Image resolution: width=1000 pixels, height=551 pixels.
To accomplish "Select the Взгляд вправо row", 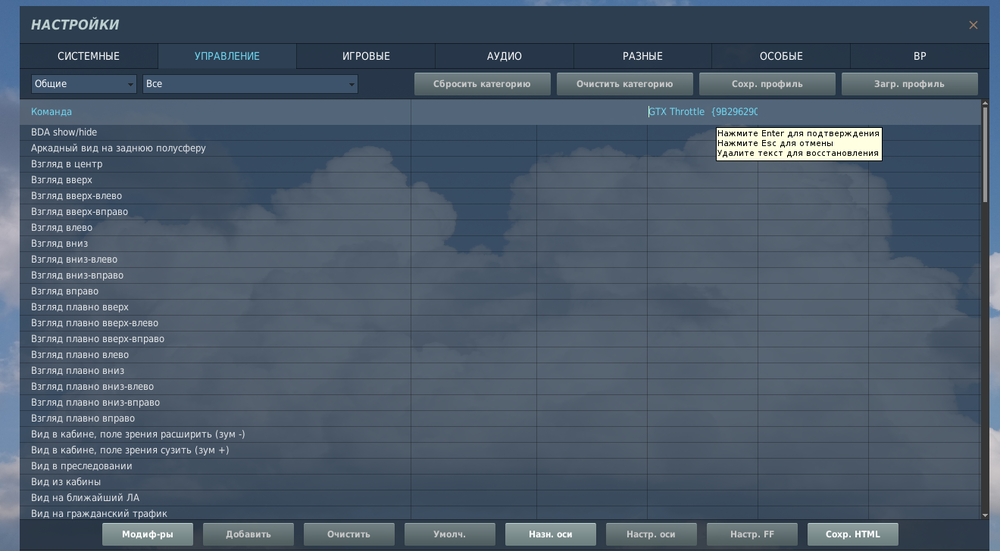I will click(500, 291).
